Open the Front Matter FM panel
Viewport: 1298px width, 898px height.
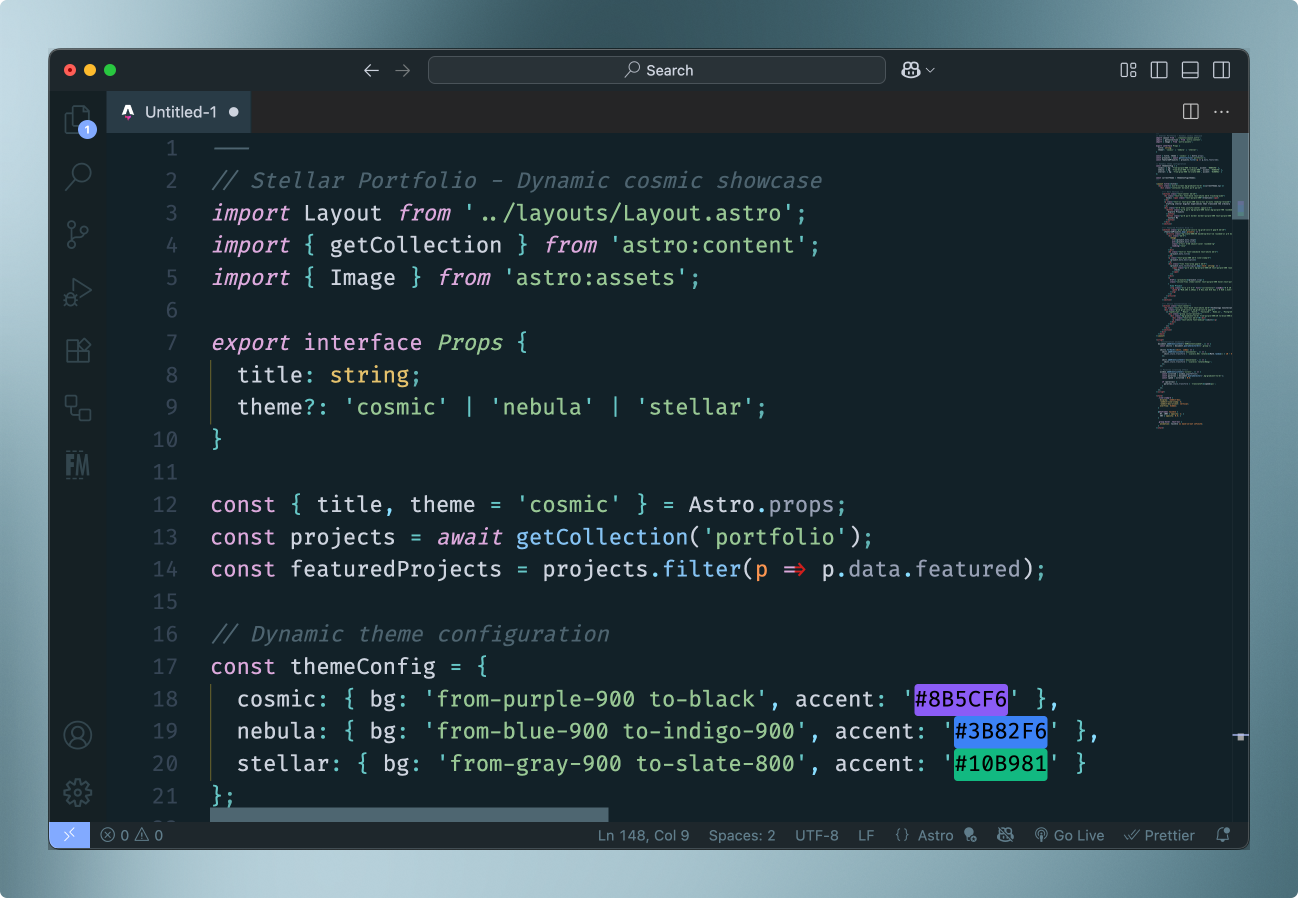(x=78, y=463)
